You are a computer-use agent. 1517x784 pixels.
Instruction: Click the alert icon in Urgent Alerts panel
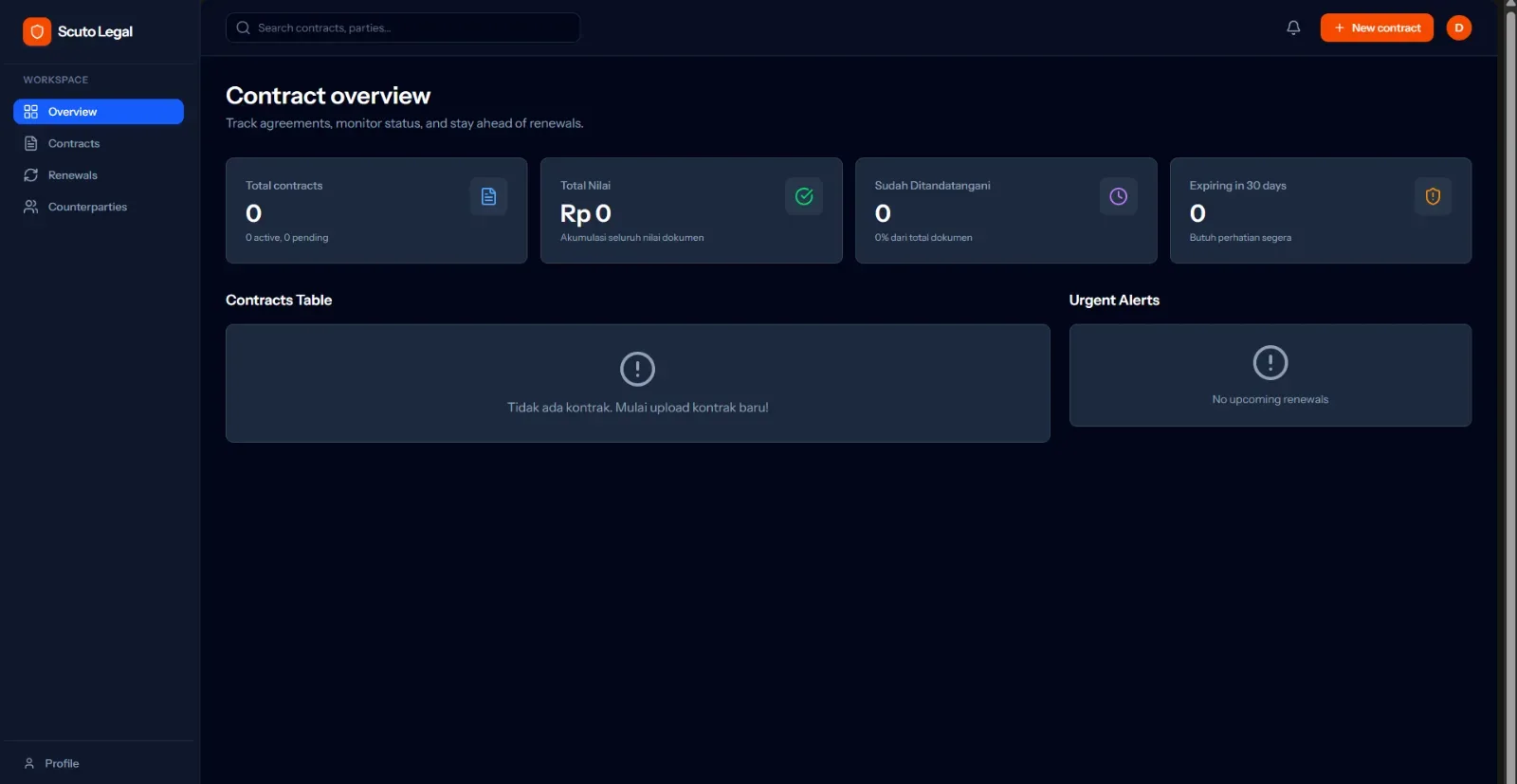pos(1270,362)
